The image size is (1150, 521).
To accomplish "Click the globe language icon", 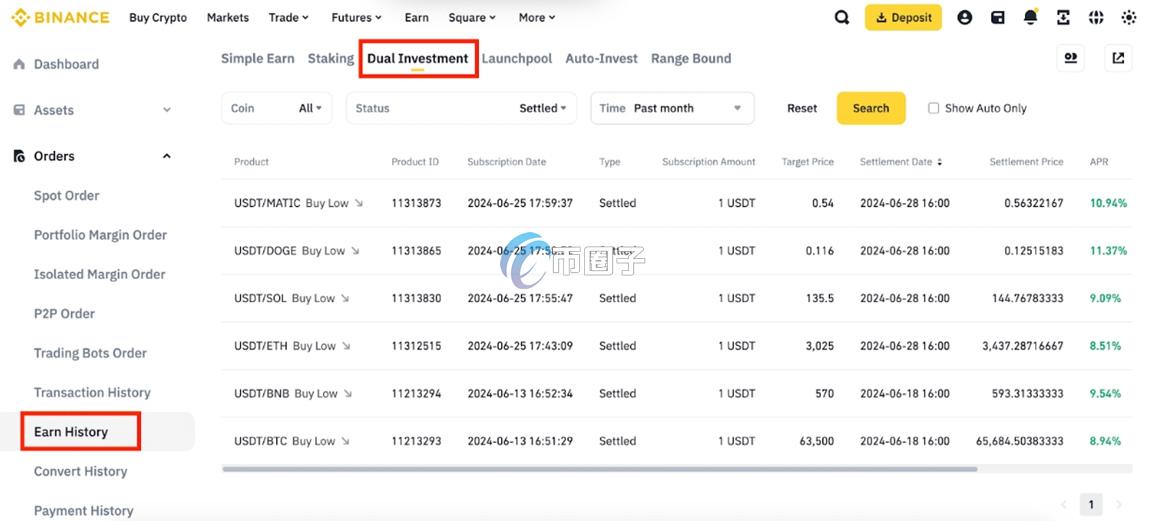I will (x=1096, y=18).
